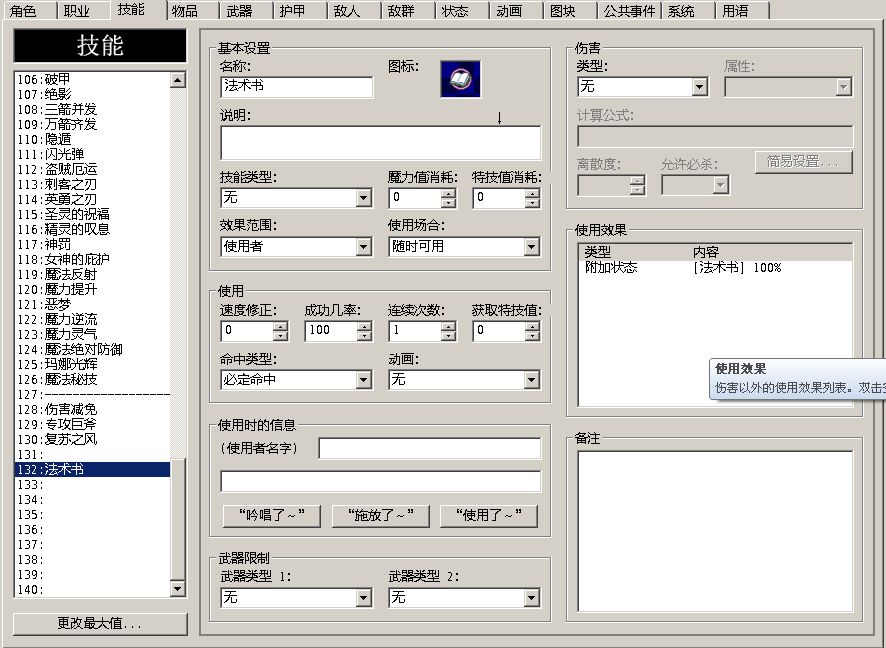Open the 技能类型 dropdown

363,198
